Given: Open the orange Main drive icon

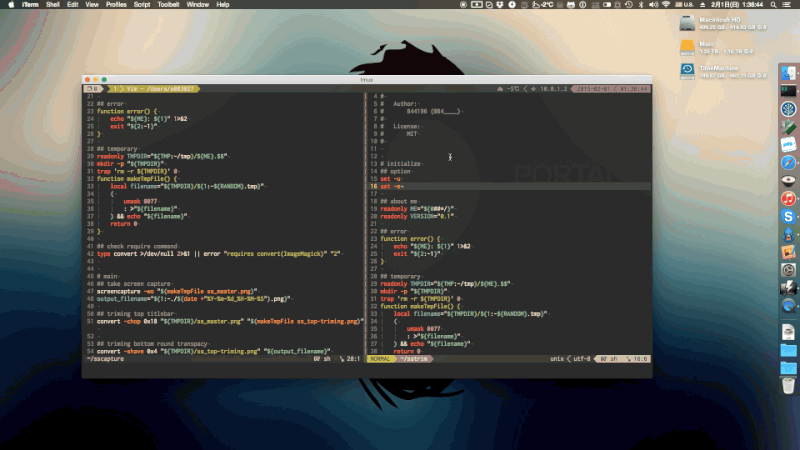Looking at the screenshot, I should [x=688, y=46].
